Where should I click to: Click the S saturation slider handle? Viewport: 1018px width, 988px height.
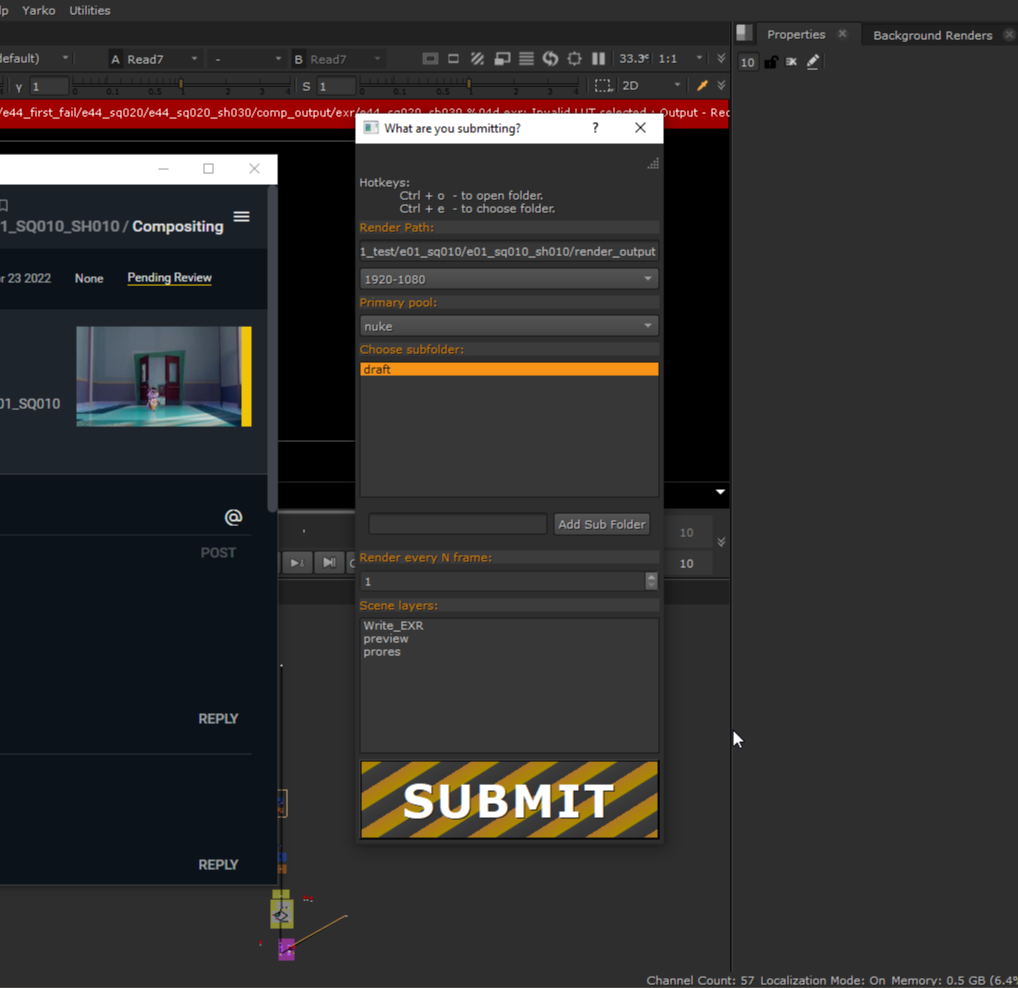(469, 84)
